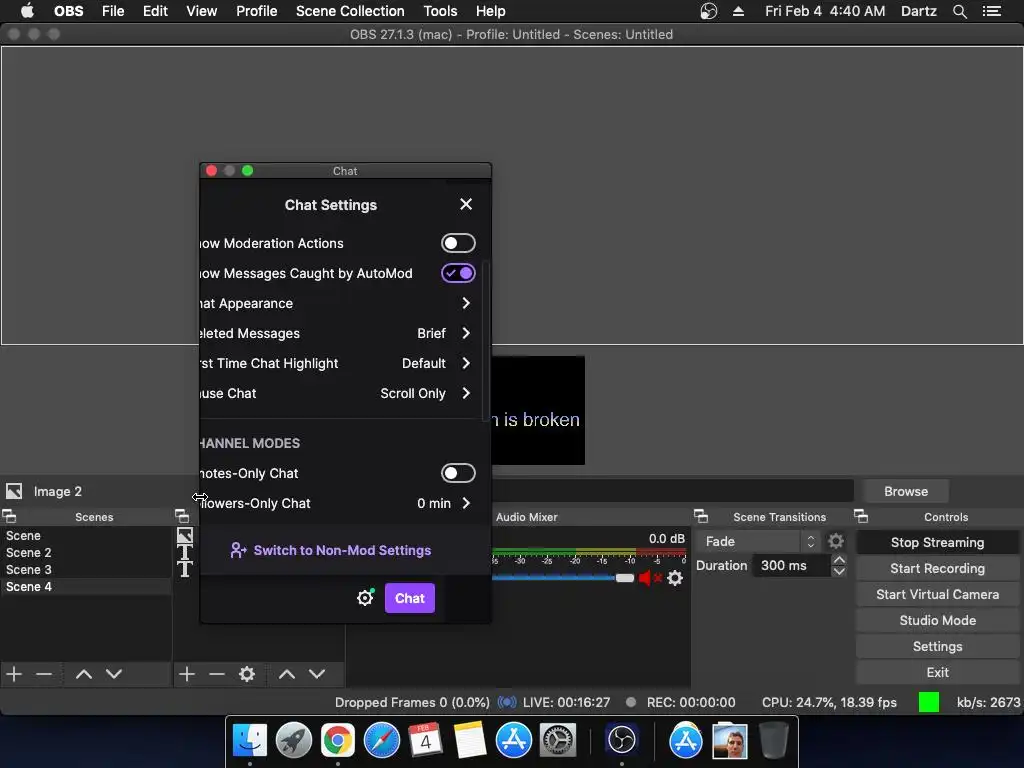The image size is (1024, 768).
Task: Open chat settings gear icon
Action: coord(365,598)
